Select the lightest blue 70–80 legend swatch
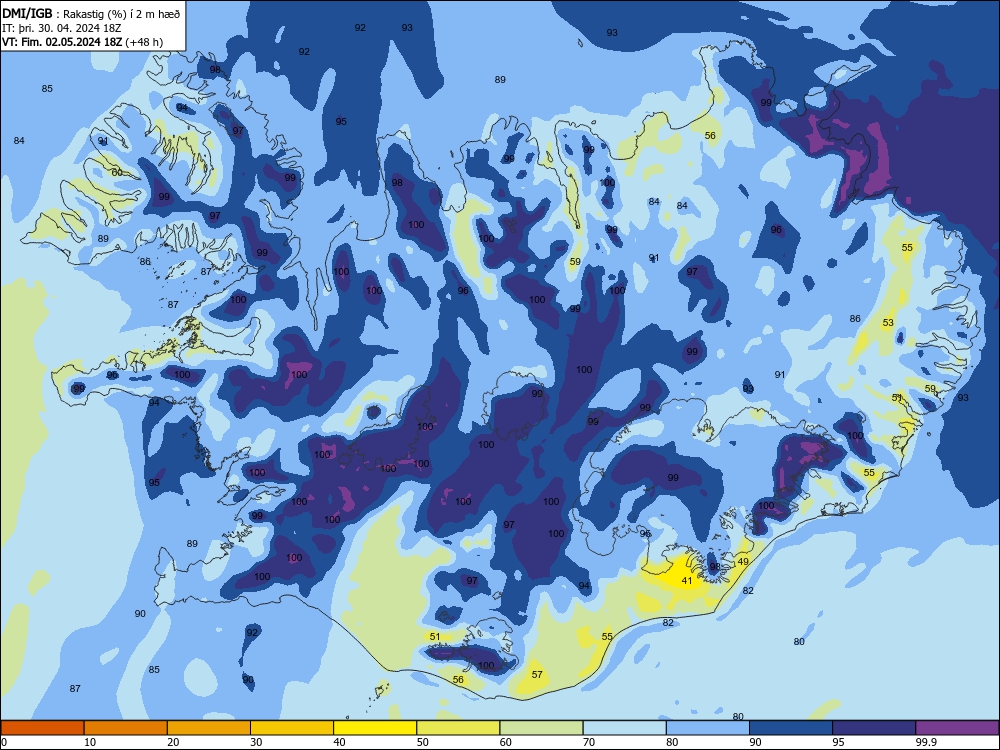The width and height of the screenshot is (1000, 750). (x=624, y=728)
